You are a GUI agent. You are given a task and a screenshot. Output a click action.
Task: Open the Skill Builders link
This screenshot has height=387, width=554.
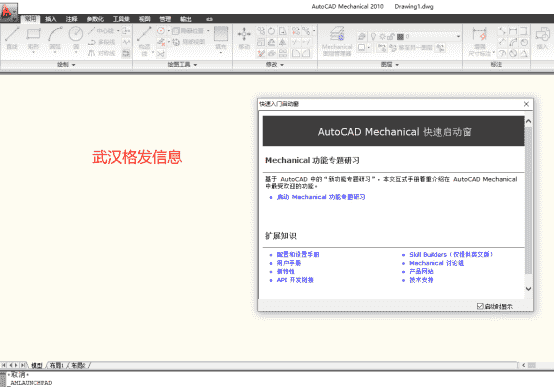tap(451, 254)
